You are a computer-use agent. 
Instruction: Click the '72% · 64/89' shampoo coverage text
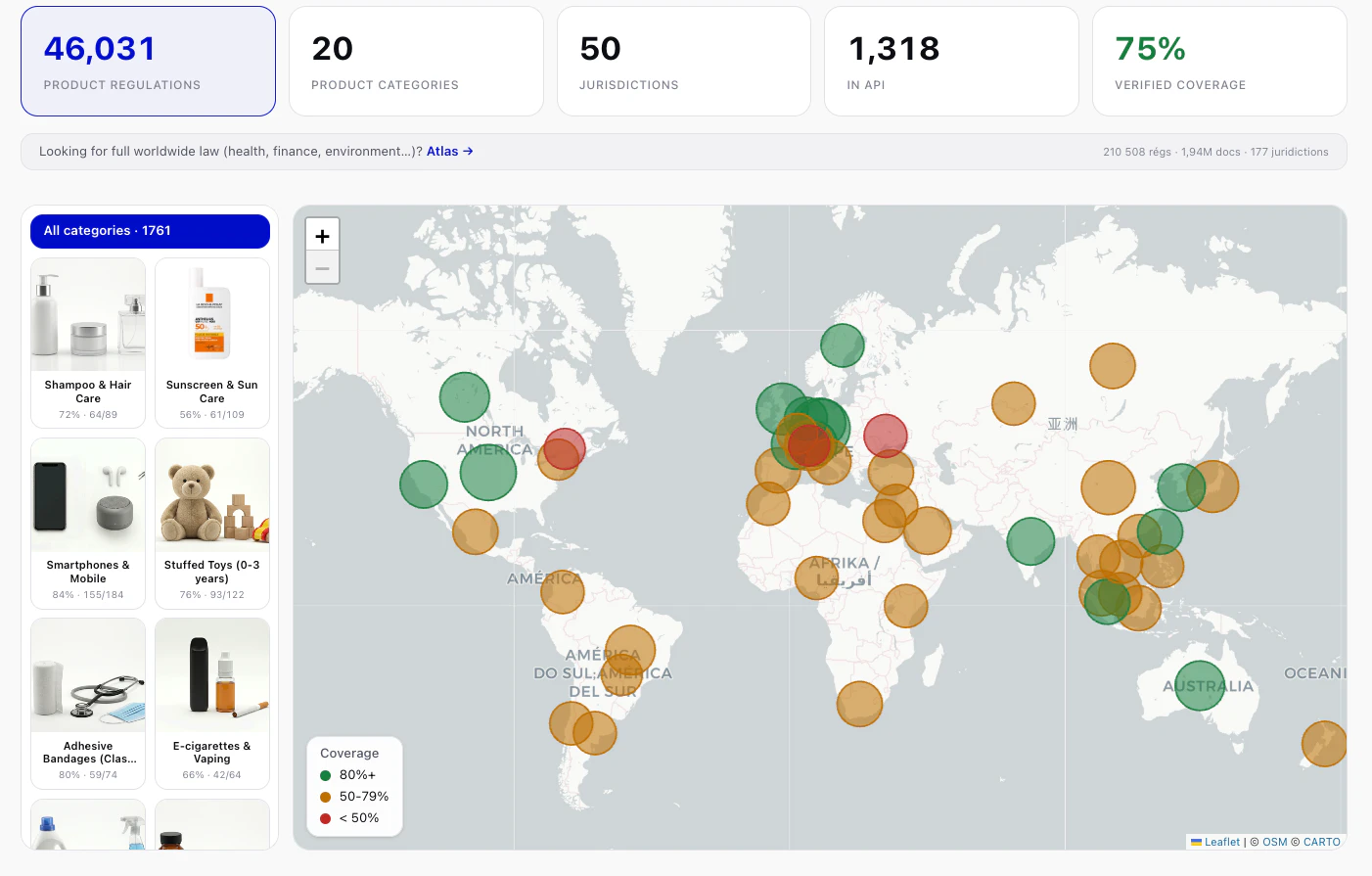point(88,415)
